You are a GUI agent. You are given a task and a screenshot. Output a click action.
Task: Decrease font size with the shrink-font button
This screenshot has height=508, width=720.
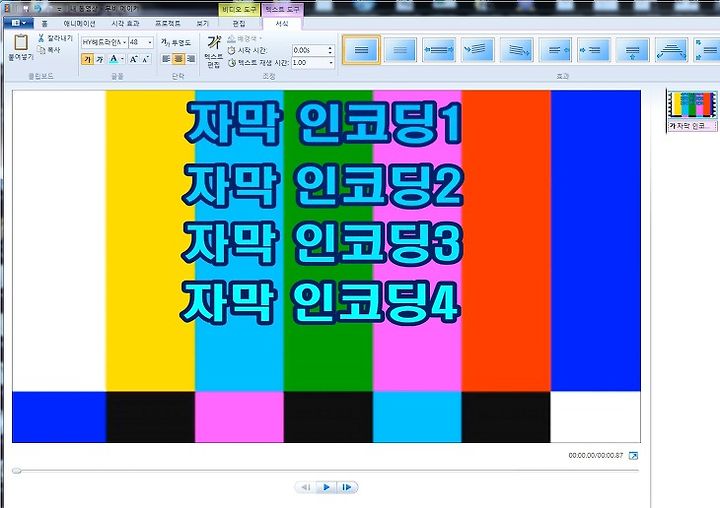tap(146, 59)
